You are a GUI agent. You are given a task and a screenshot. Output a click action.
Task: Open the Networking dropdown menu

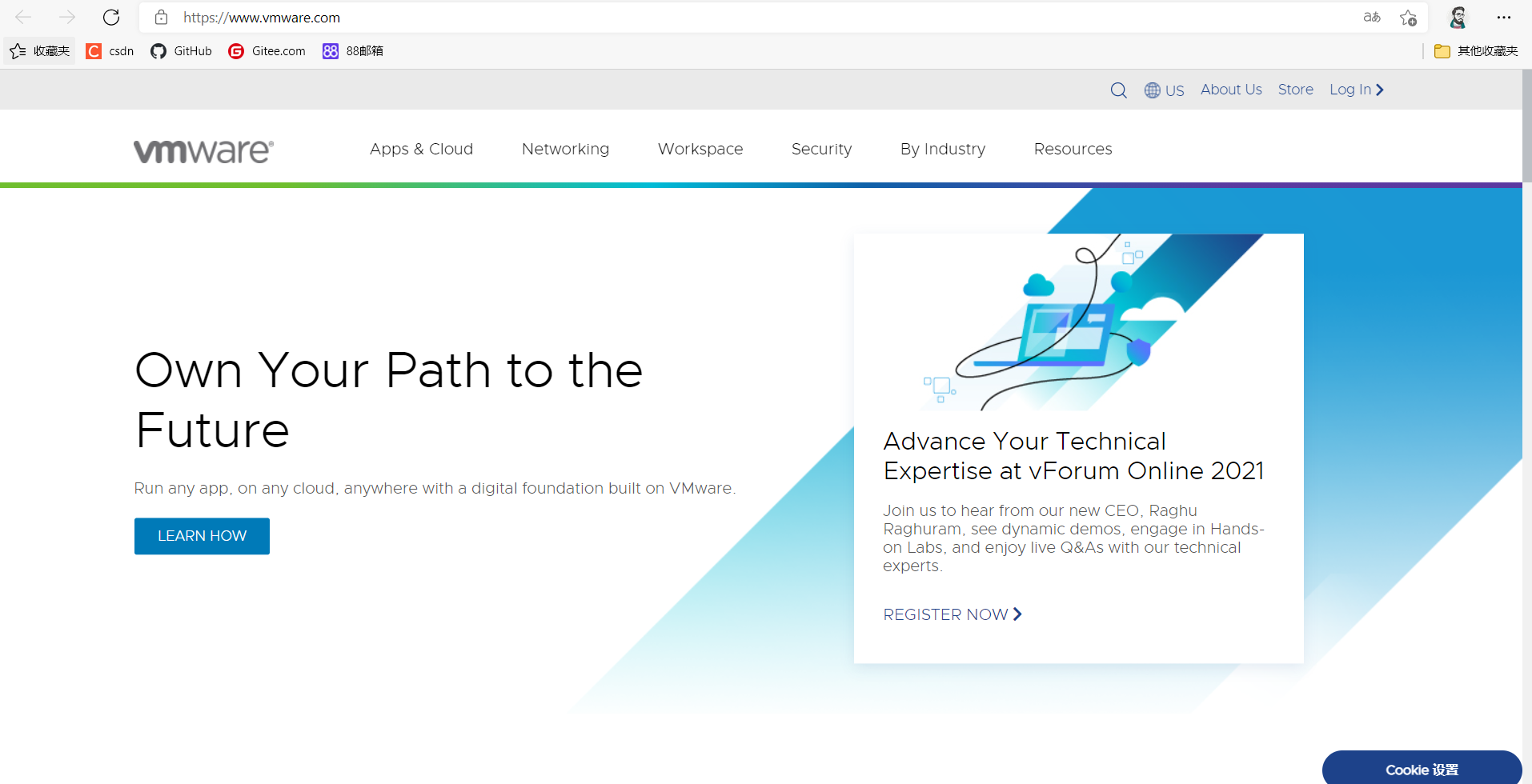point(565,149)
